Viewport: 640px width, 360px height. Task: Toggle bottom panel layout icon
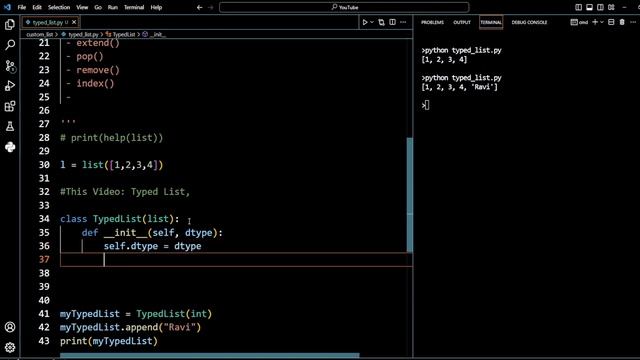(x=589, y=7)
